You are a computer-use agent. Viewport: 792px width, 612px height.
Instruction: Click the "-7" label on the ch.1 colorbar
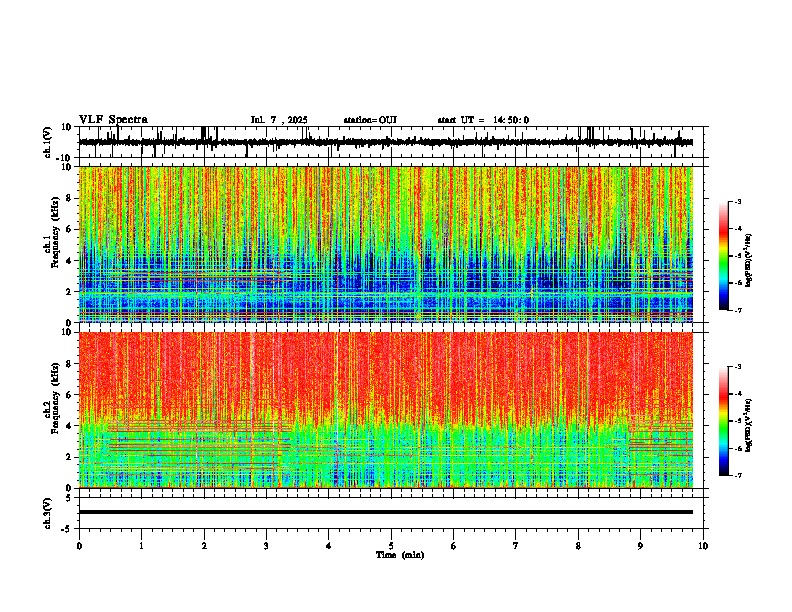[x=737, y=310]
